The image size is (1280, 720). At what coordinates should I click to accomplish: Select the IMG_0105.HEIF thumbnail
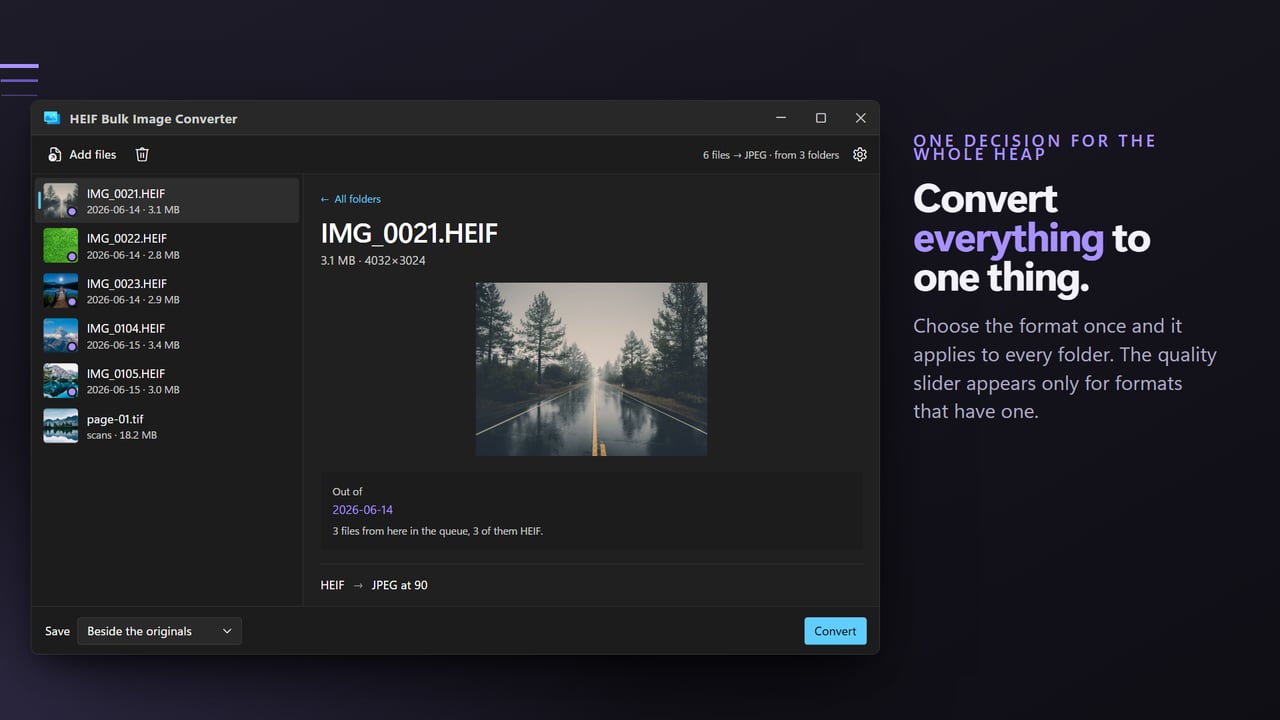61,380
